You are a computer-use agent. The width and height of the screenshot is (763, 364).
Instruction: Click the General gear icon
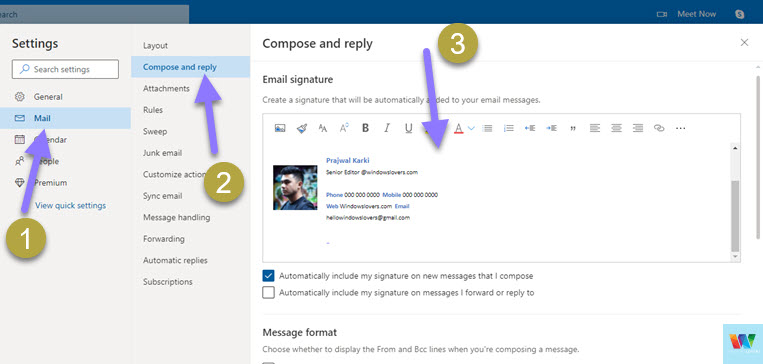(x=19, y=97)
